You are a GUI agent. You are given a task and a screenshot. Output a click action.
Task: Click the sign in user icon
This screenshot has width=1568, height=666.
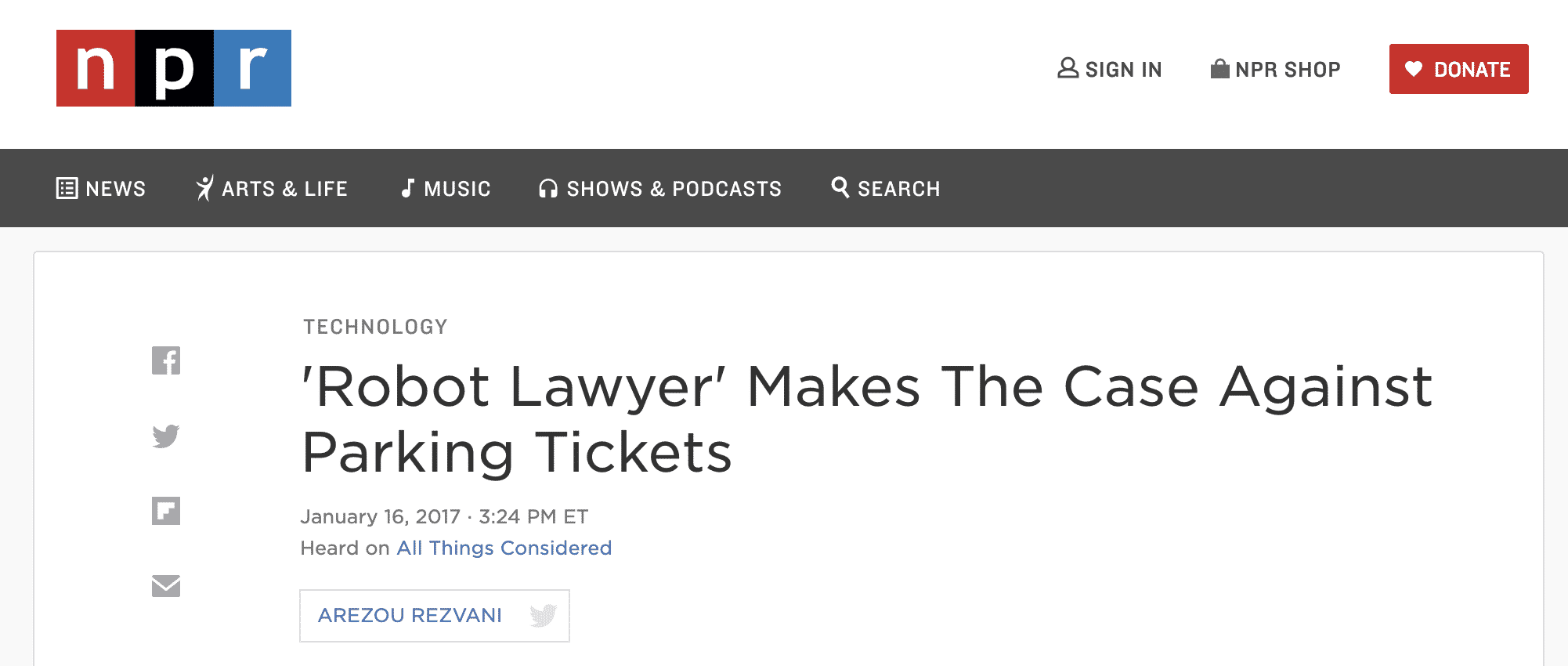pos(1068,68)
